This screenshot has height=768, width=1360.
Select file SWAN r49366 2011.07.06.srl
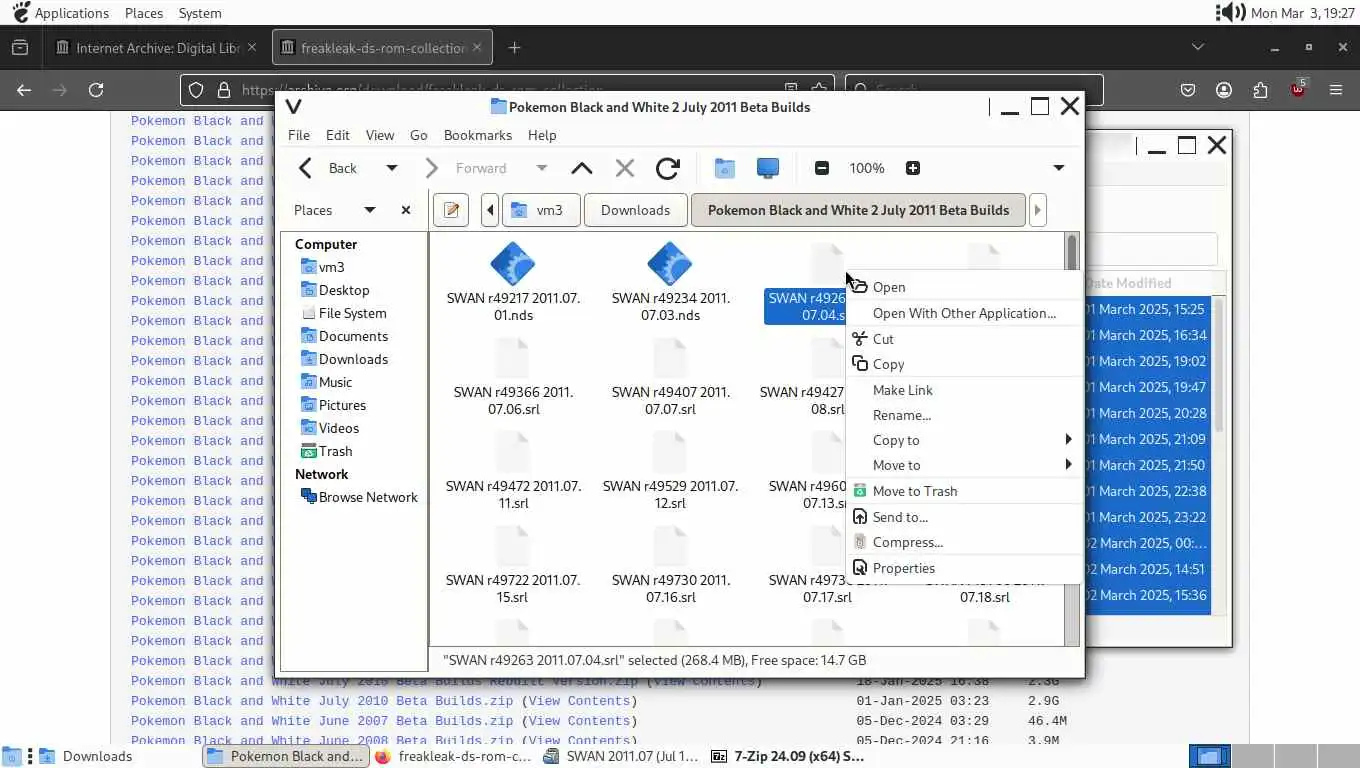pos(513,378)
